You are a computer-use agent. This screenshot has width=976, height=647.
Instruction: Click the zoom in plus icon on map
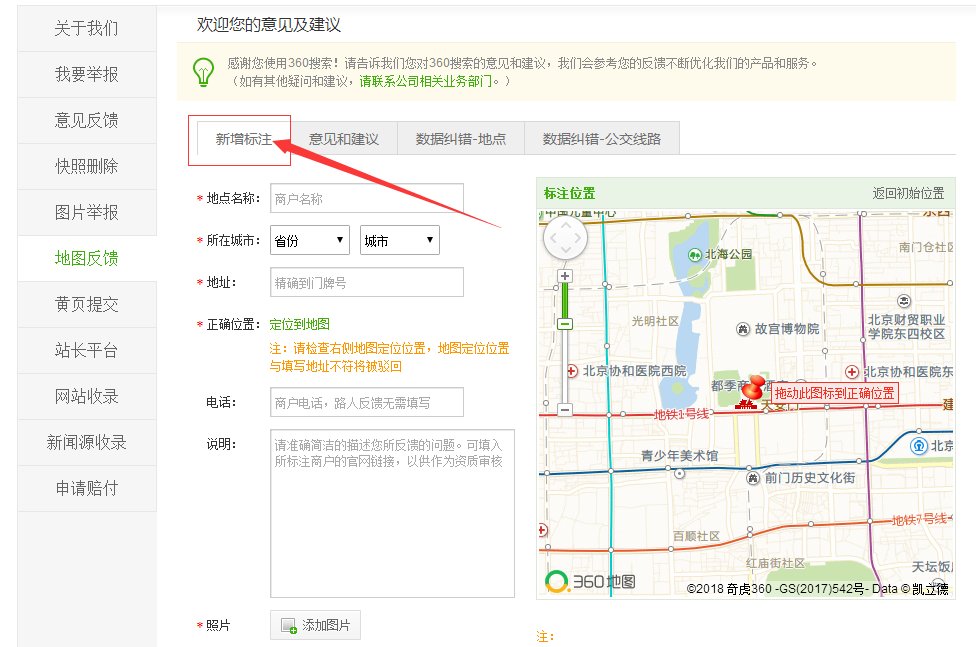tap(565, 275)
